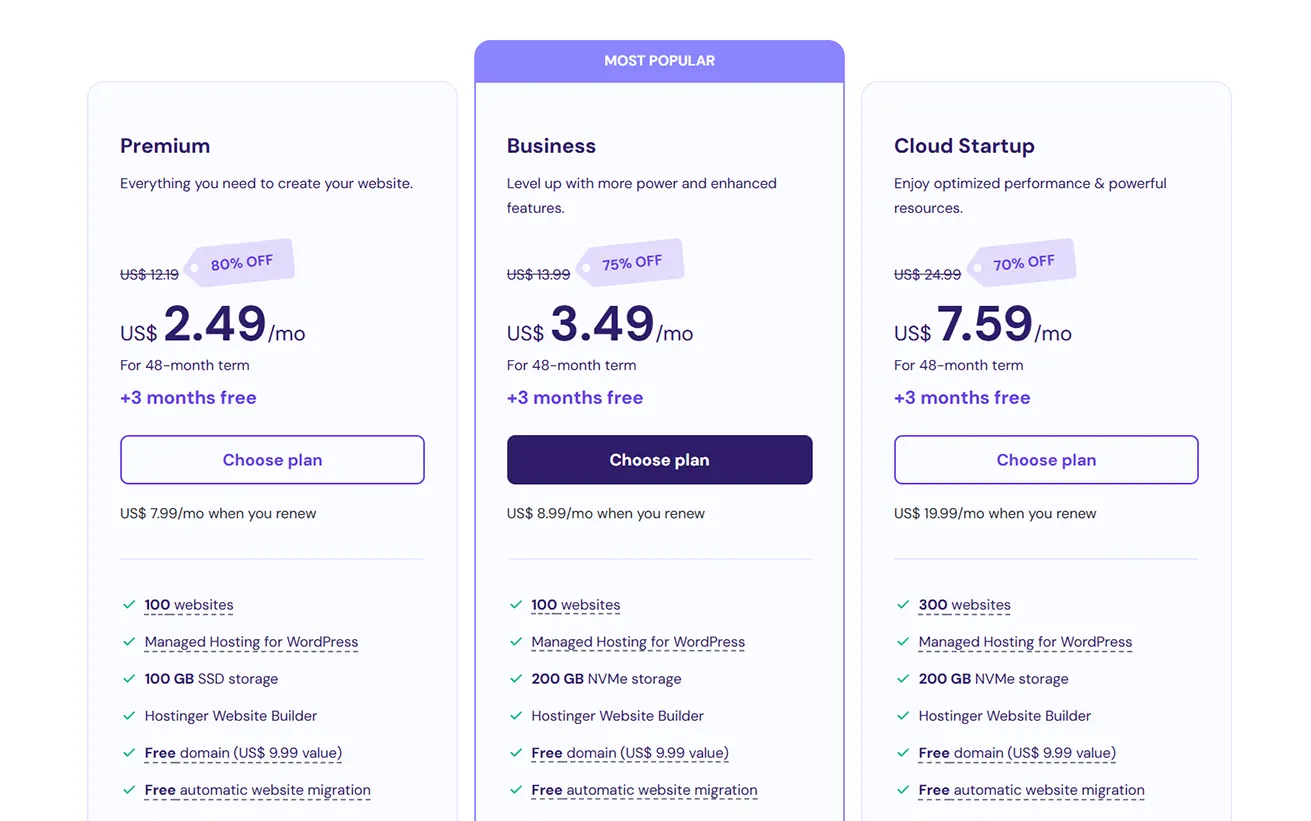Click Cloud Startup's '+3 months free' text
This screenshot has width=1311, height=821.
coord(962,398)
